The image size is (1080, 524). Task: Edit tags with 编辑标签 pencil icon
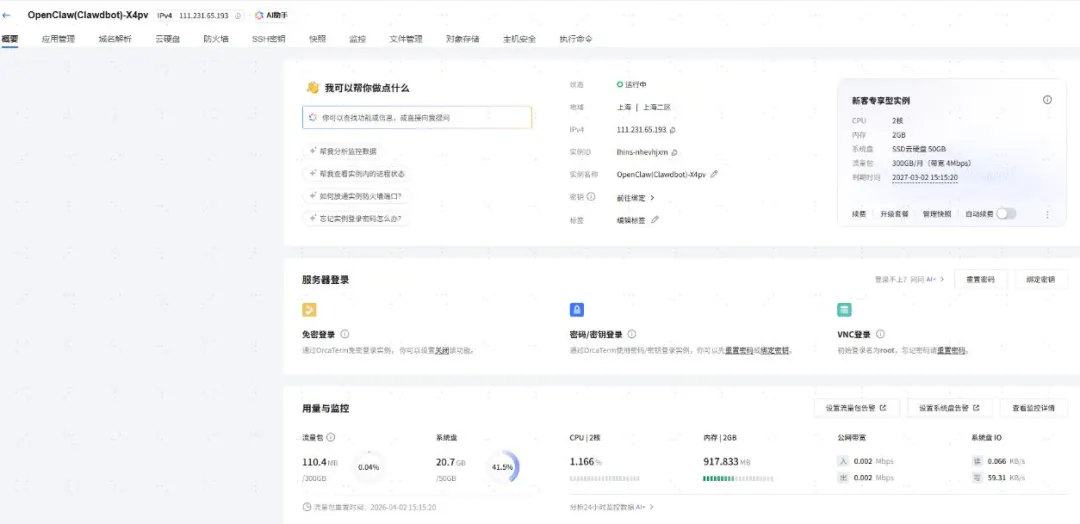[x=655, y=220]
